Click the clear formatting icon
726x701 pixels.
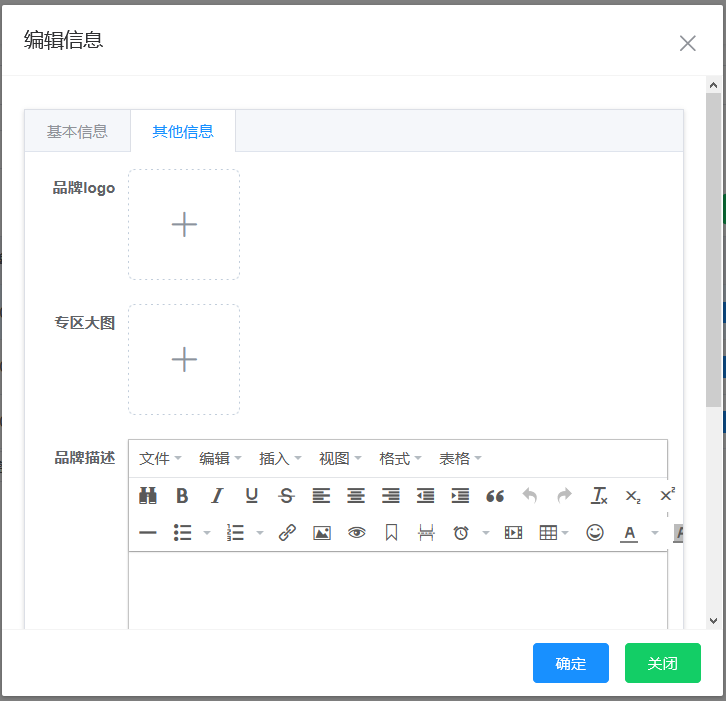pos(599,496)
